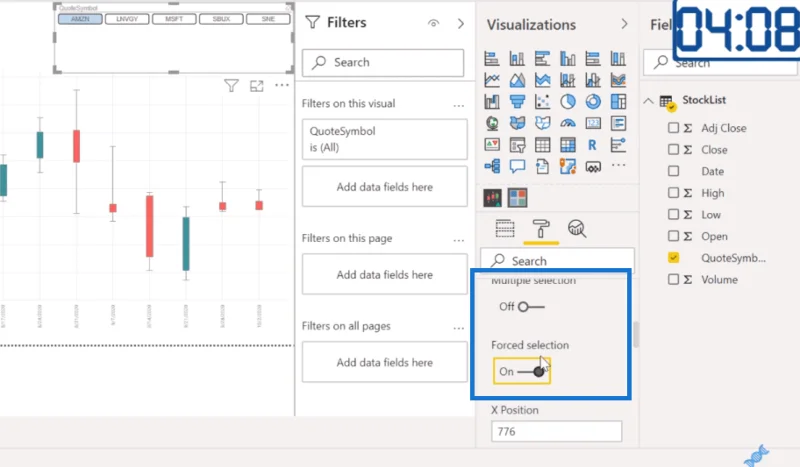Select the AMZN chiclet button
The height and width of the screenshot is (467, 800).
(x=80, y=19)
